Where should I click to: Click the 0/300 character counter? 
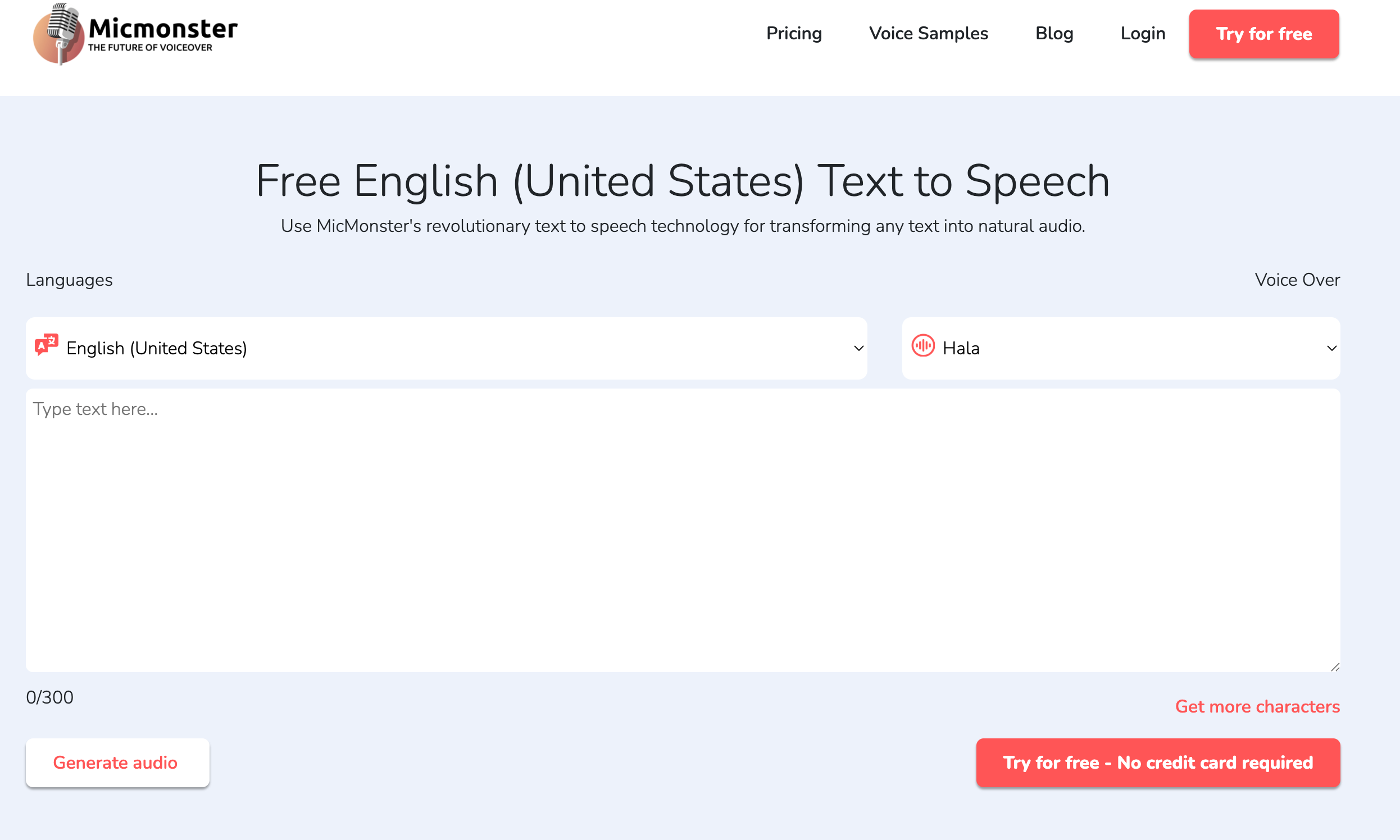click(50, 697)
